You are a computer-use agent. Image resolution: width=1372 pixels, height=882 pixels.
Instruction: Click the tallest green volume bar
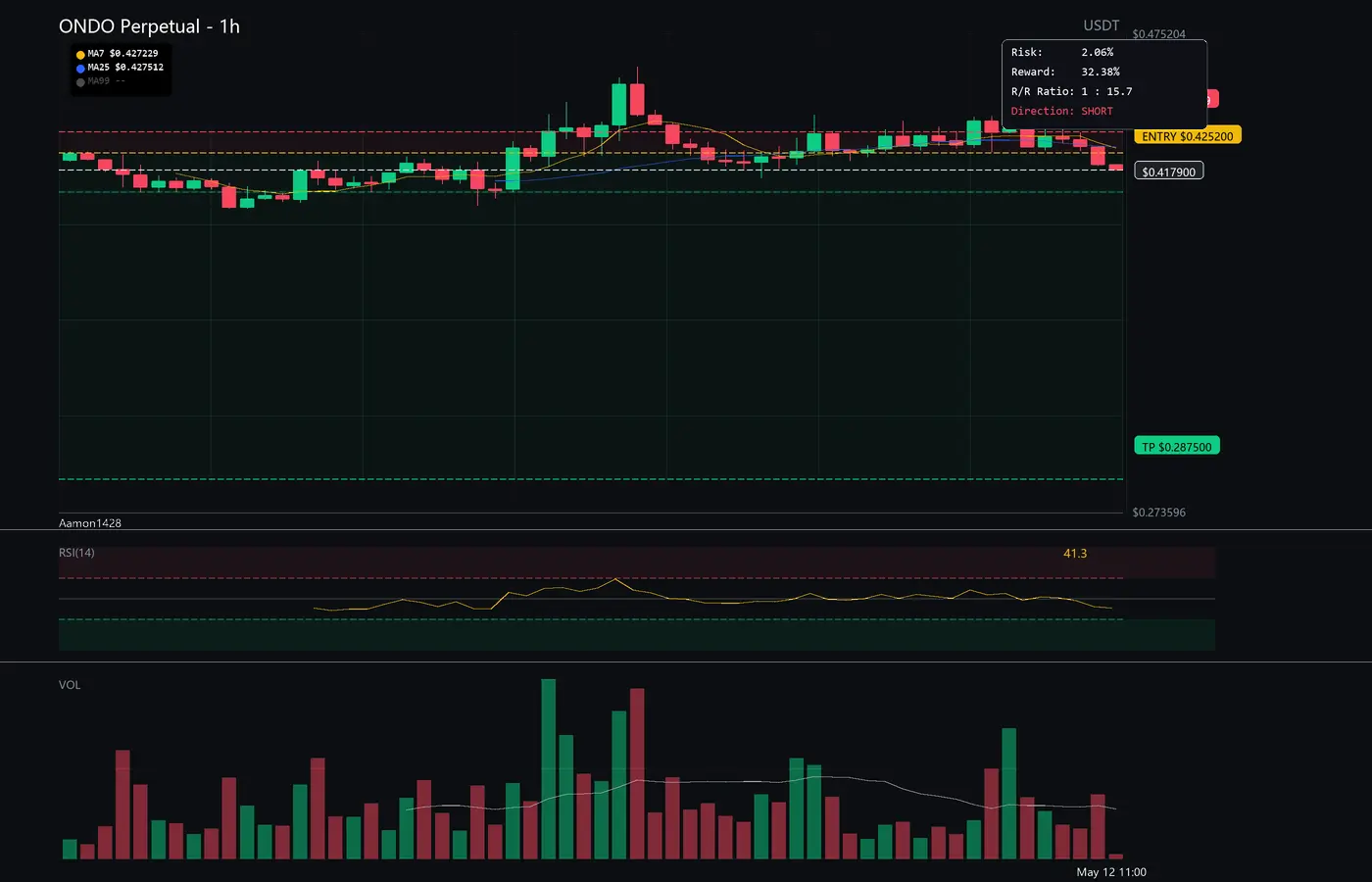549,769
